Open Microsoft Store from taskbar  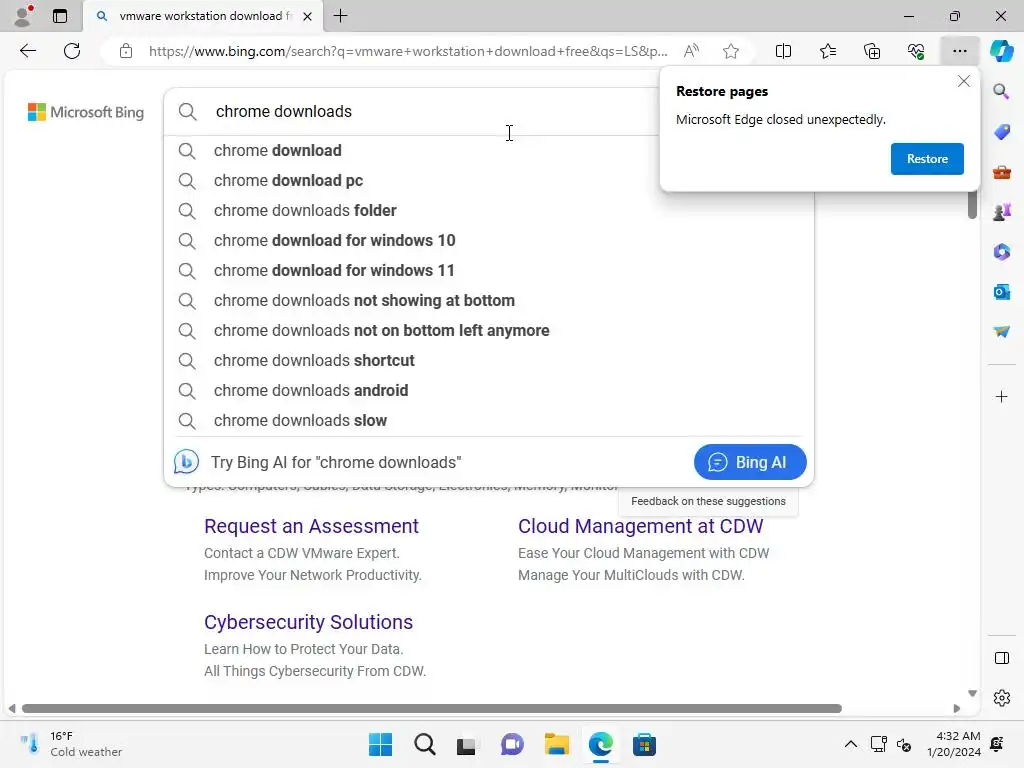(644, 744)
